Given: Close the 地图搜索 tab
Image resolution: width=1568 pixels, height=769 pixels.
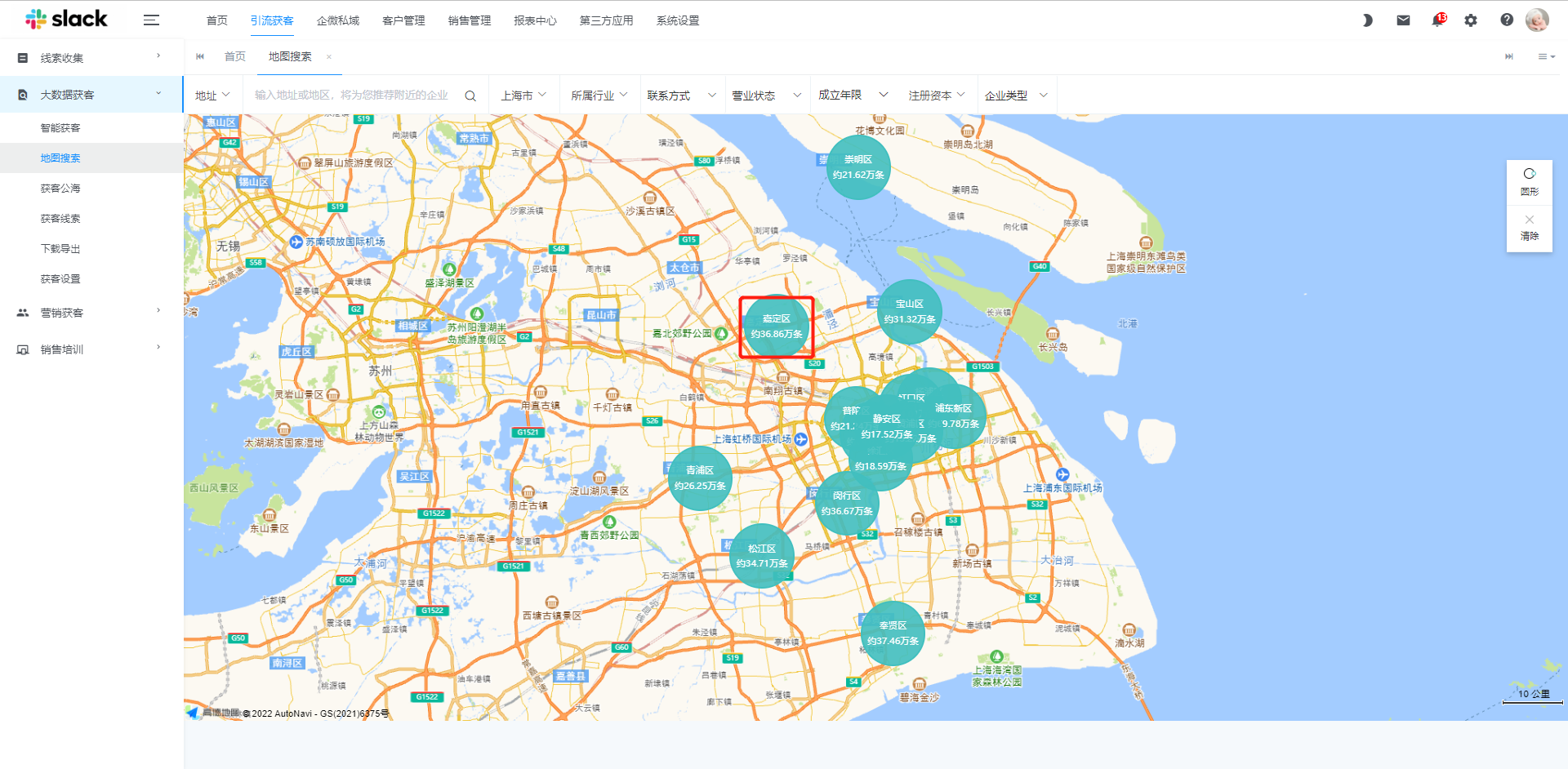Looking at the screenshot, I should point(329,56).
